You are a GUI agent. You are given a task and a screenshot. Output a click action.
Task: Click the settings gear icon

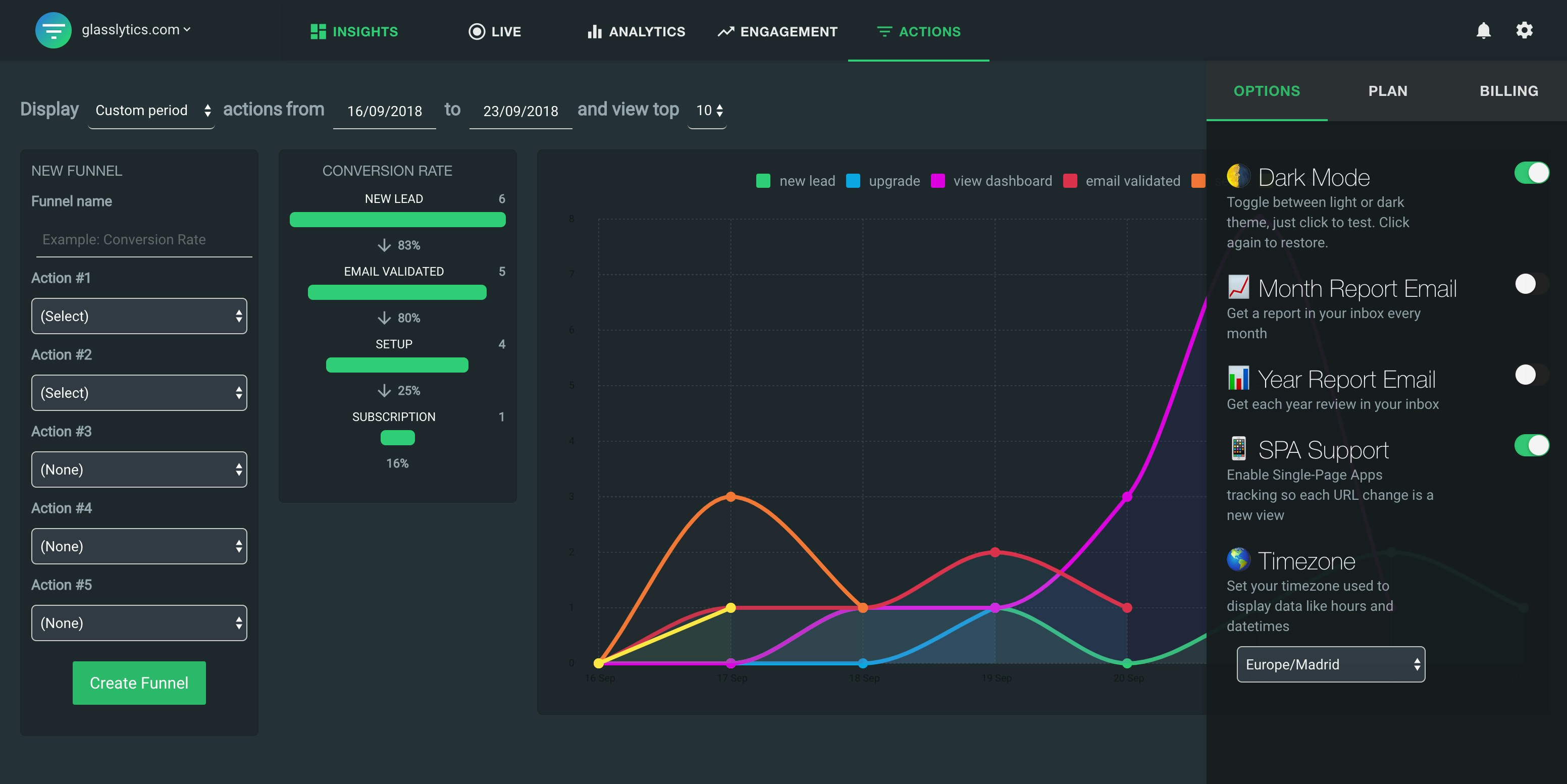[x=1524, y=30]
